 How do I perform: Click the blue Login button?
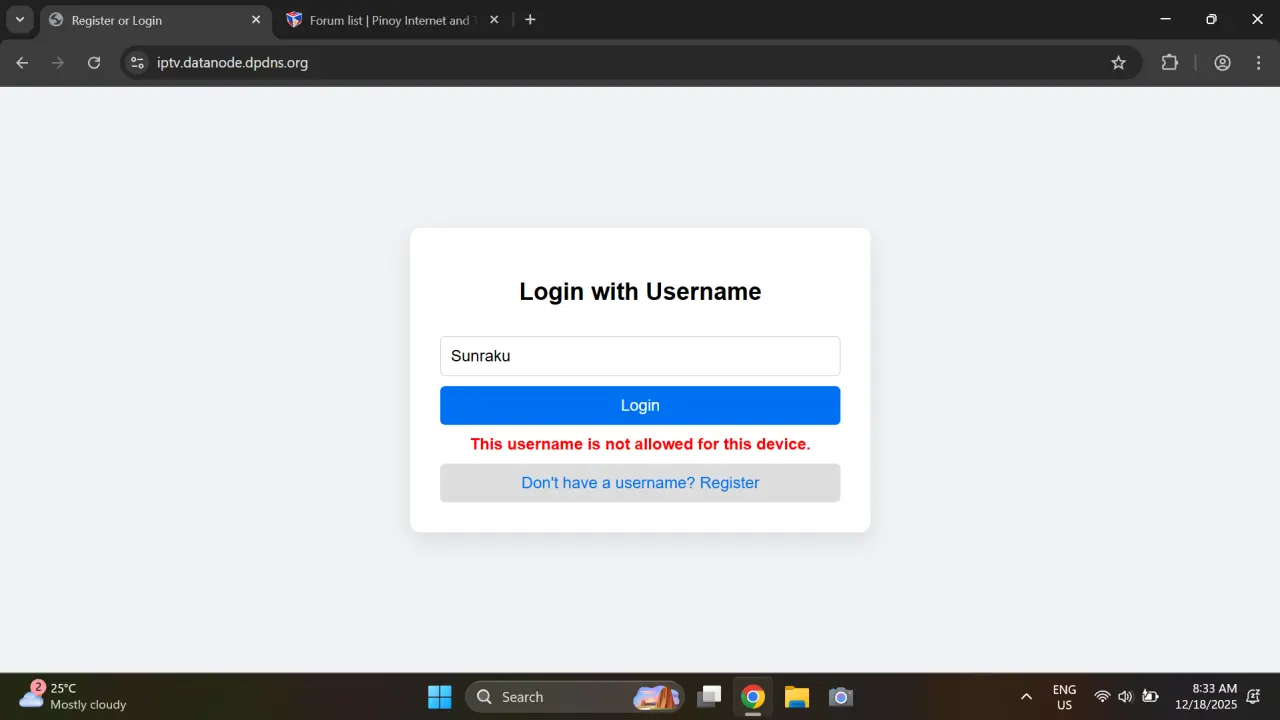(640, 405)
